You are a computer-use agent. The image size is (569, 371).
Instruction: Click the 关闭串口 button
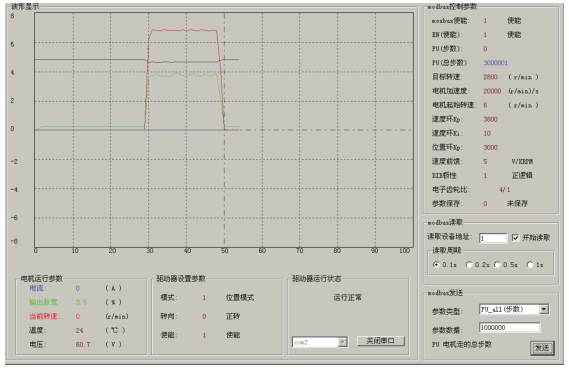click(380, 341)
